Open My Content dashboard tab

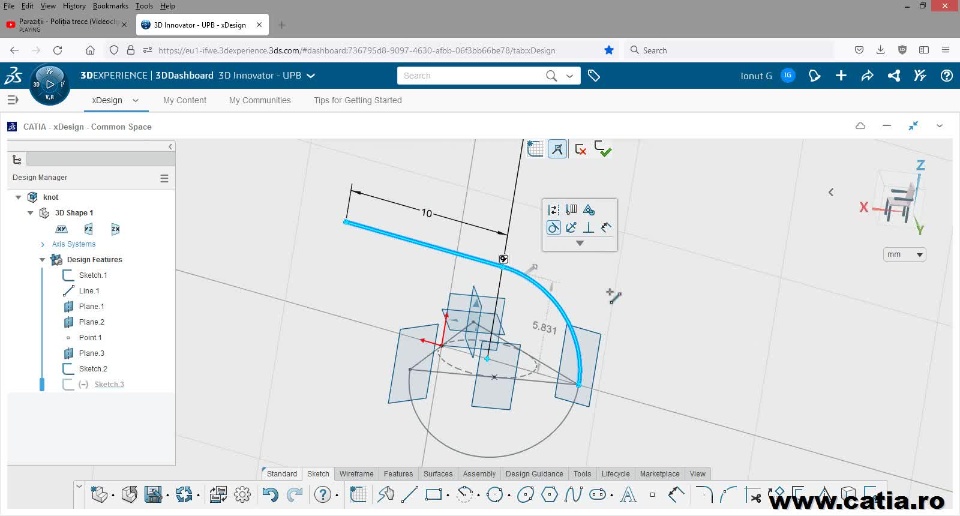pyautogui.click(x=185, y=100)
